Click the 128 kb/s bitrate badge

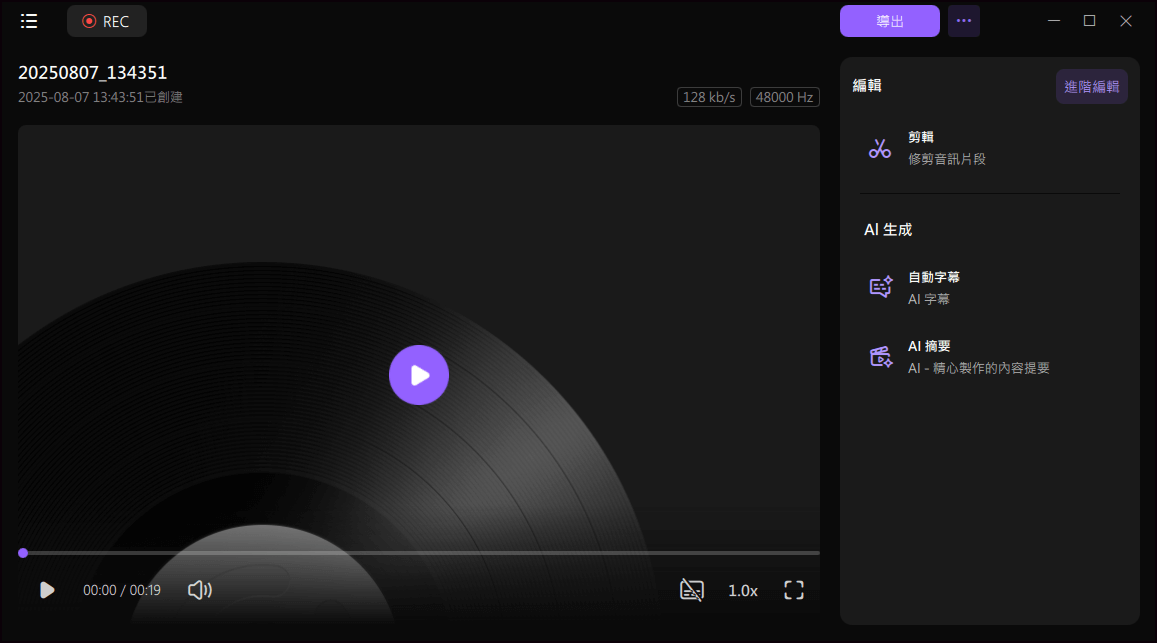tap(709, 97)
